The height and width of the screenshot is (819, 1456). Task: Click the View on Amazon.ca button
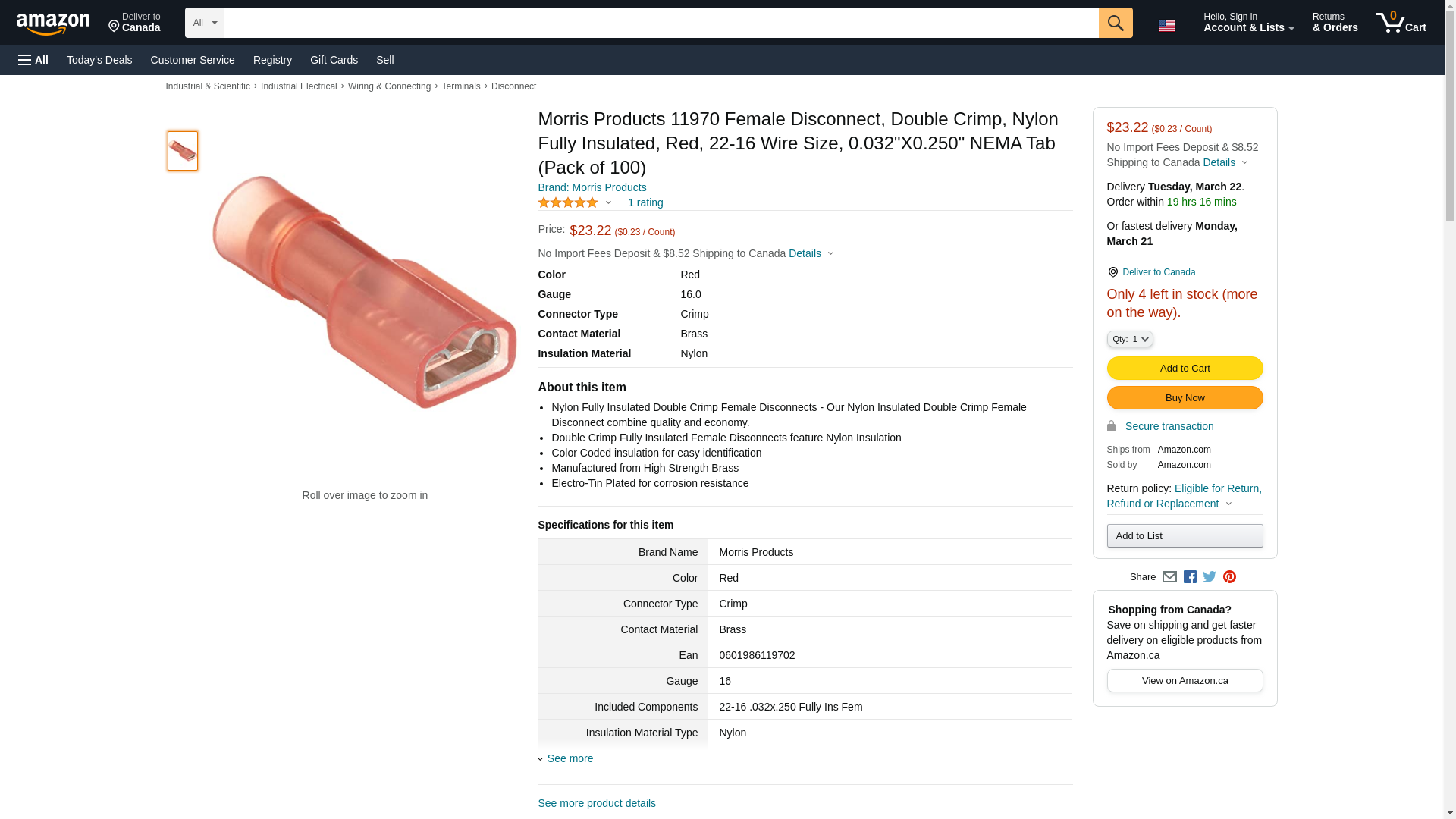click(1185, 680)
